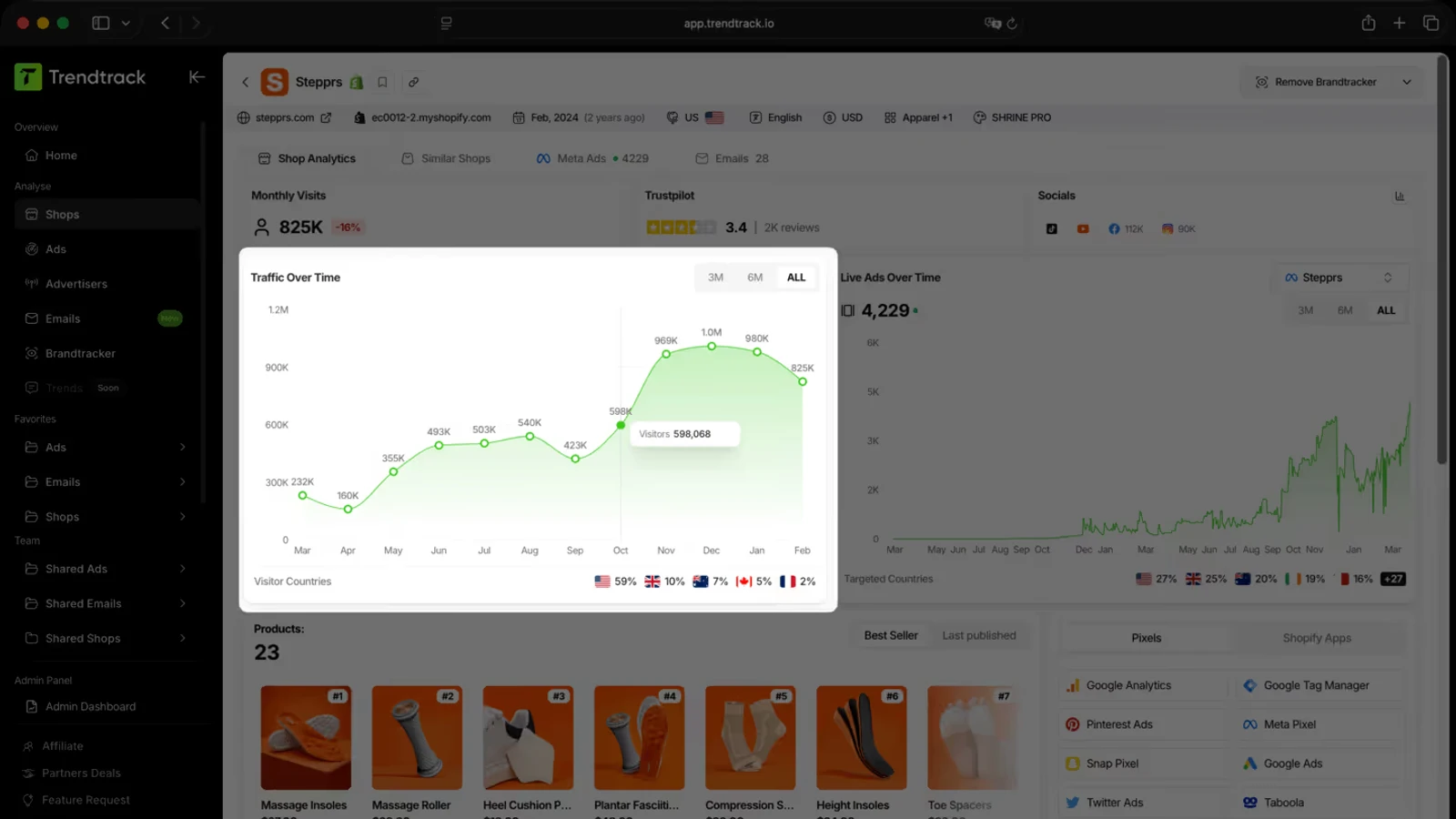Open the Remove Brandtracker dropdown arrow
Viewport: 1456px width, 819px height.
click(1407, 82)
